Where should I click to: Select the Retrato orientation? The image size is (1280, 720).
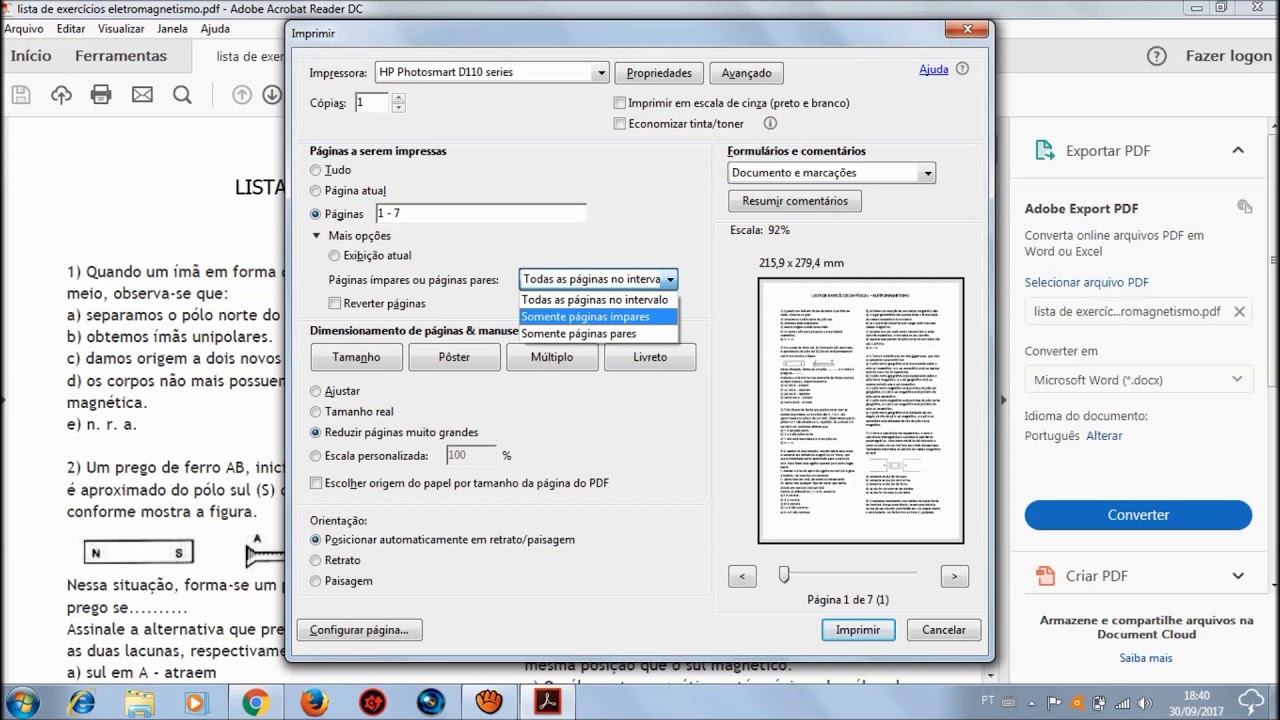point(316,560)
